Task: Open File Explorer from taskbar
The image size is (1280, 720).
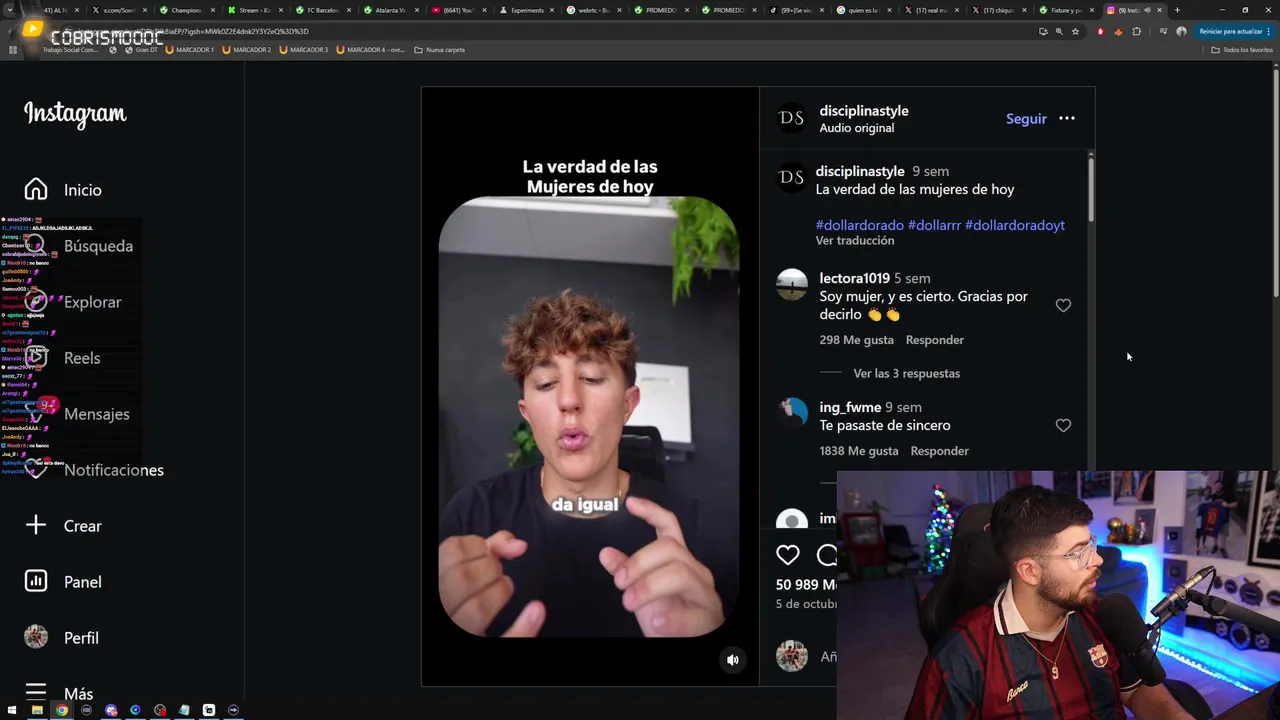Action: click(x=37, y=710)
